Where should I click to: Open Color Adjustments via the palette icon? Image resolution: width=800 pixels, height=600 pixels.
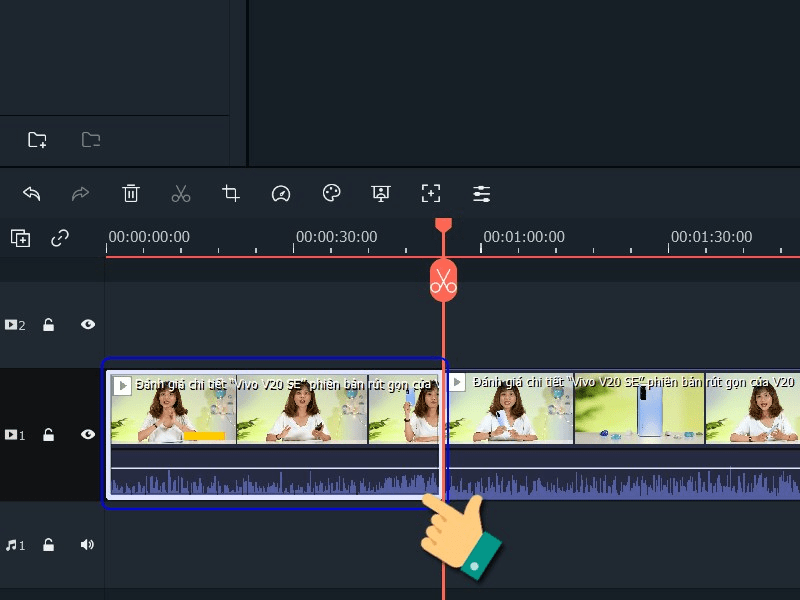pos(331,193)
